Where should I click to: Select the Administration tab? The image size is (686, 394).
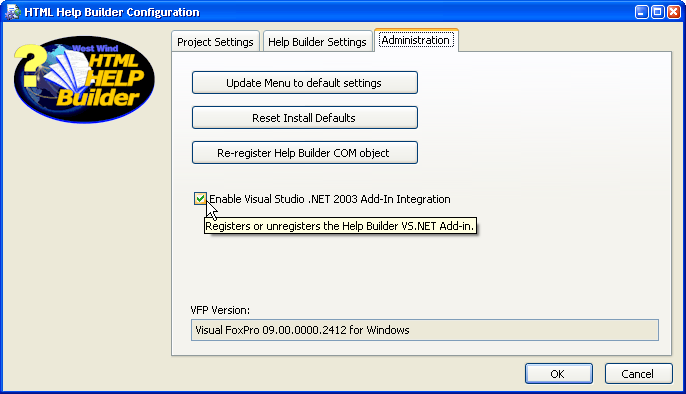[x=416, y=40]
